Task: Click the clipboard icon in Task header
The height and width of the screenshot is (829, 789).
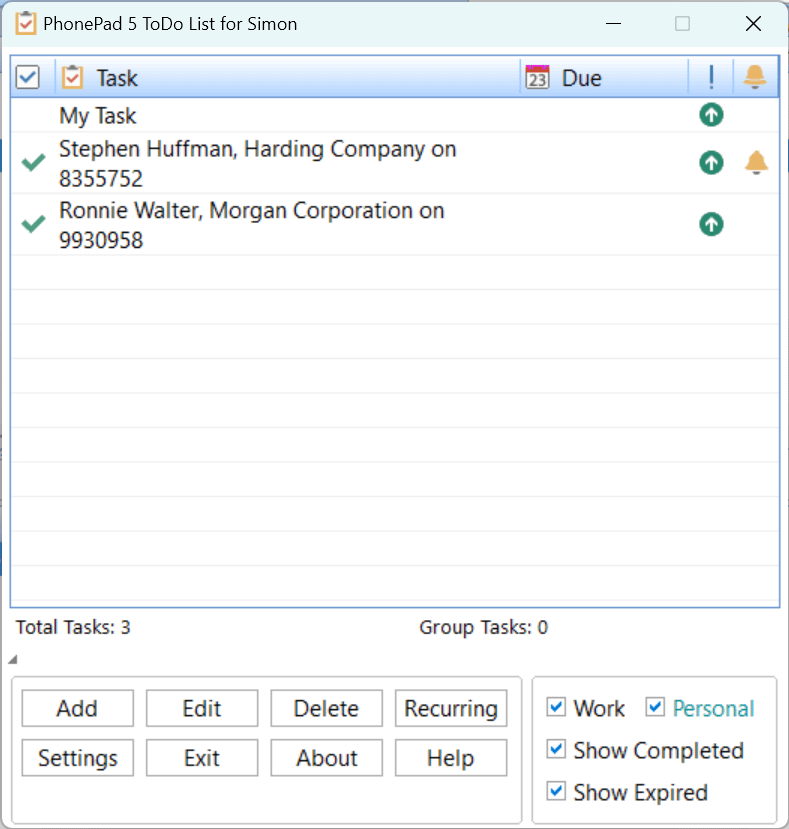Action: click(x=72, y=77)
